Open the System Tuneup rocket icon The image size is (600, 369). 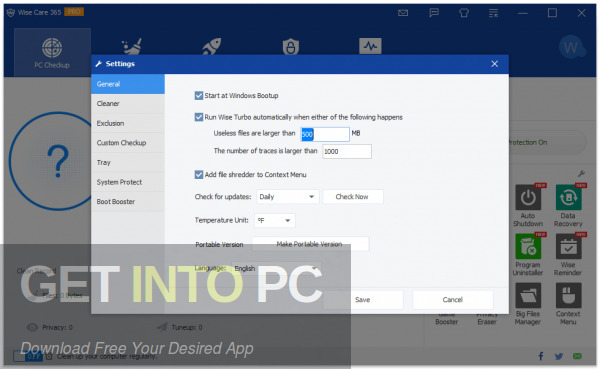coord(212,46)
